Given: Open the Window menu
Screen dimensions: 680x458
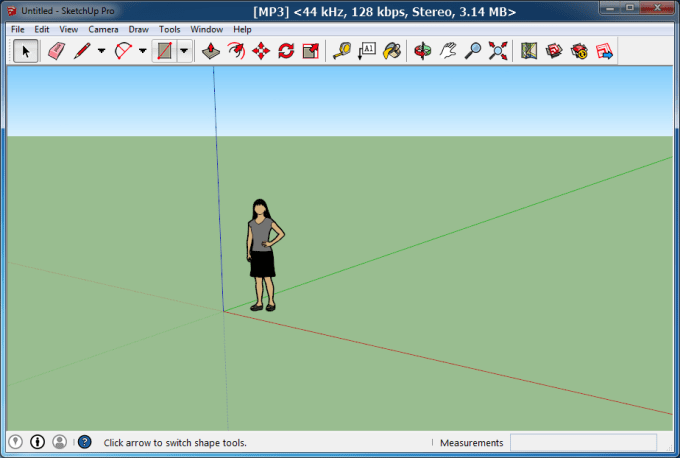Looking at the screenshot, I should point(206,29).
